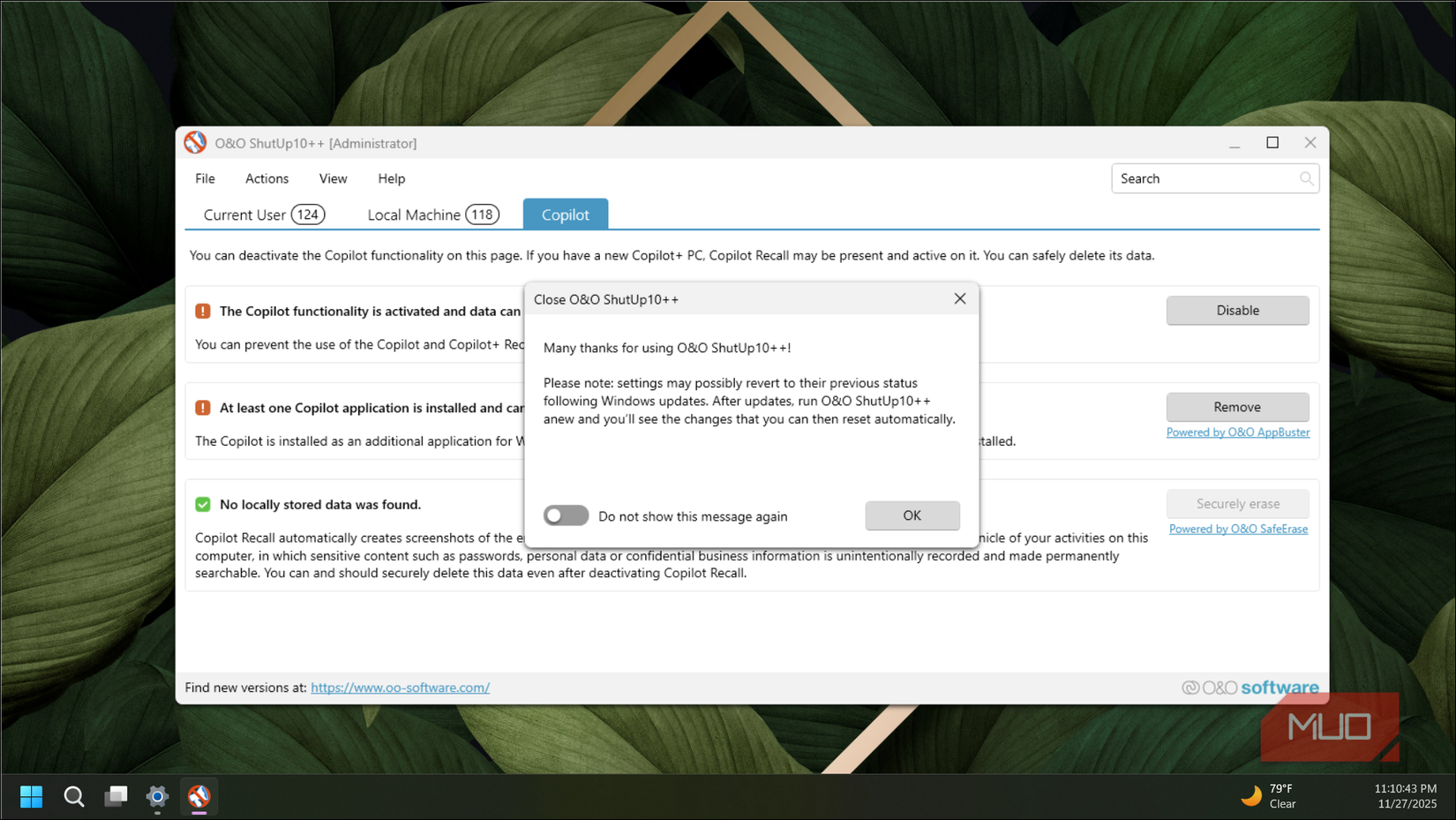Click O&O ShutUp10++ taskbar icon

click(x=199, y=797)
